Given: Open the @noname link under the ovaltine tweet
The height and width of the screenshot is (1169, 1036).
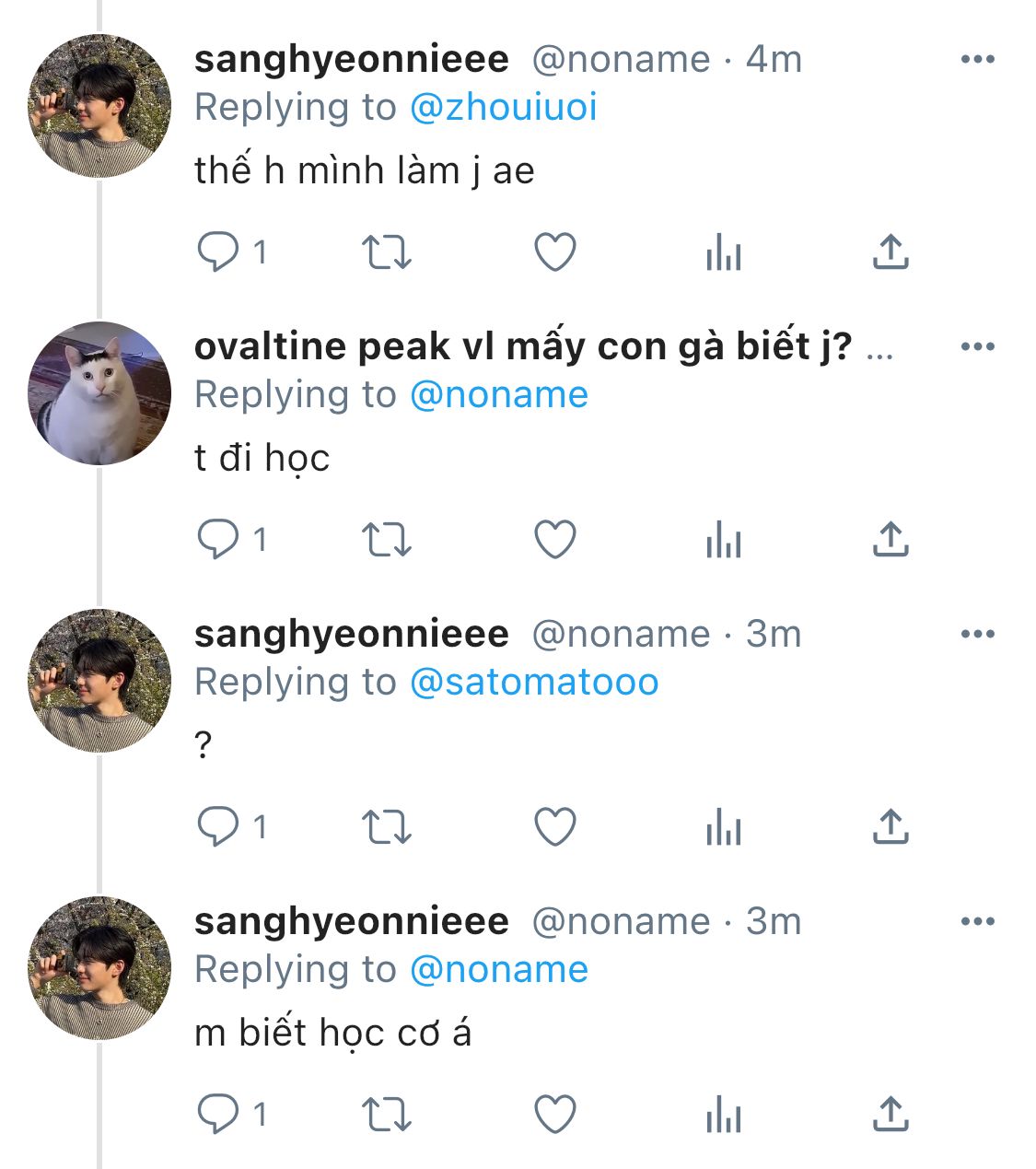Looking at the screenshot, I should 498,395.
